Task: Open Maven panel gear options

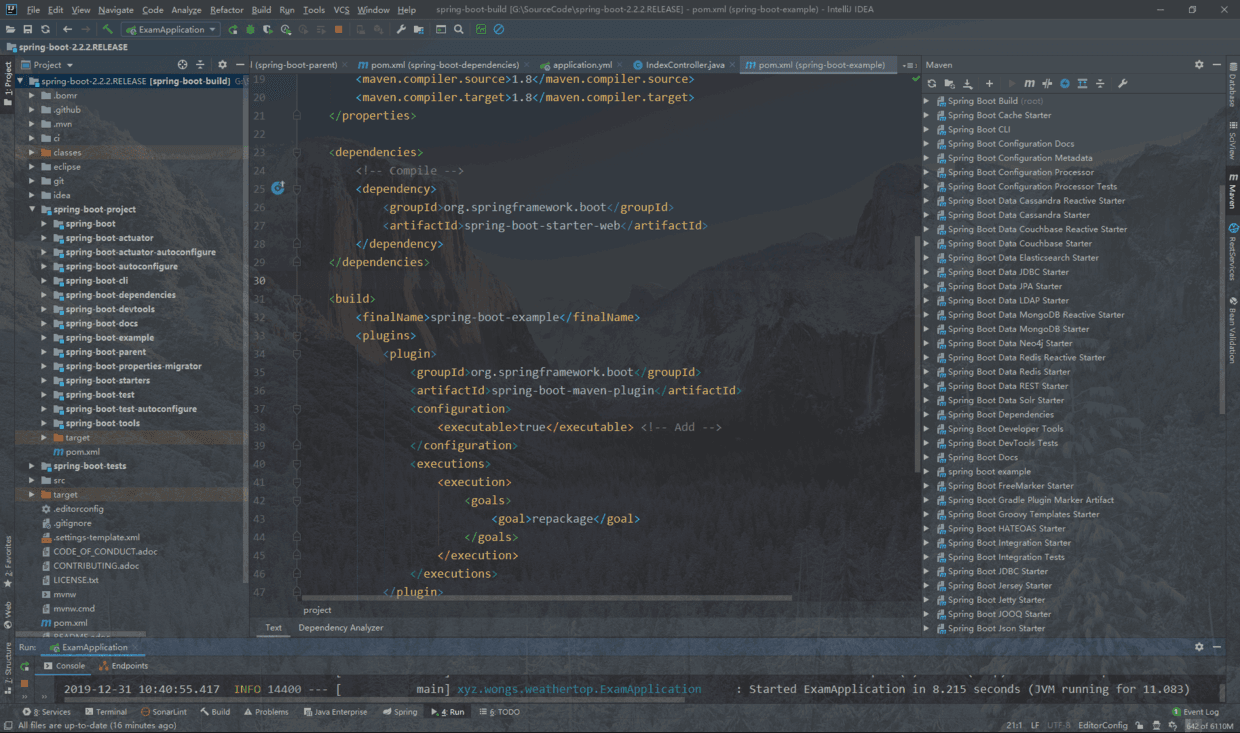Action: tap(1199, 64)
